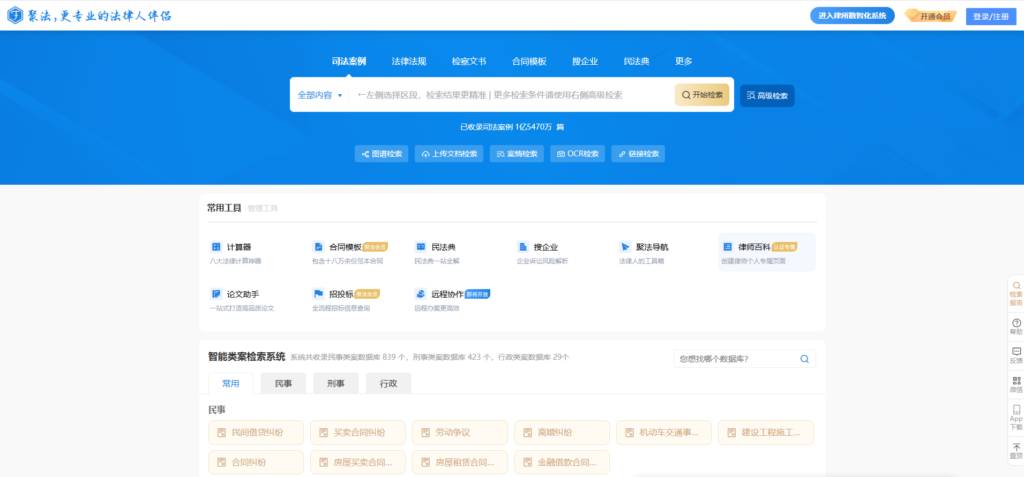
Task: Switch to the 常用 database tab
Action: coord(231,384)
